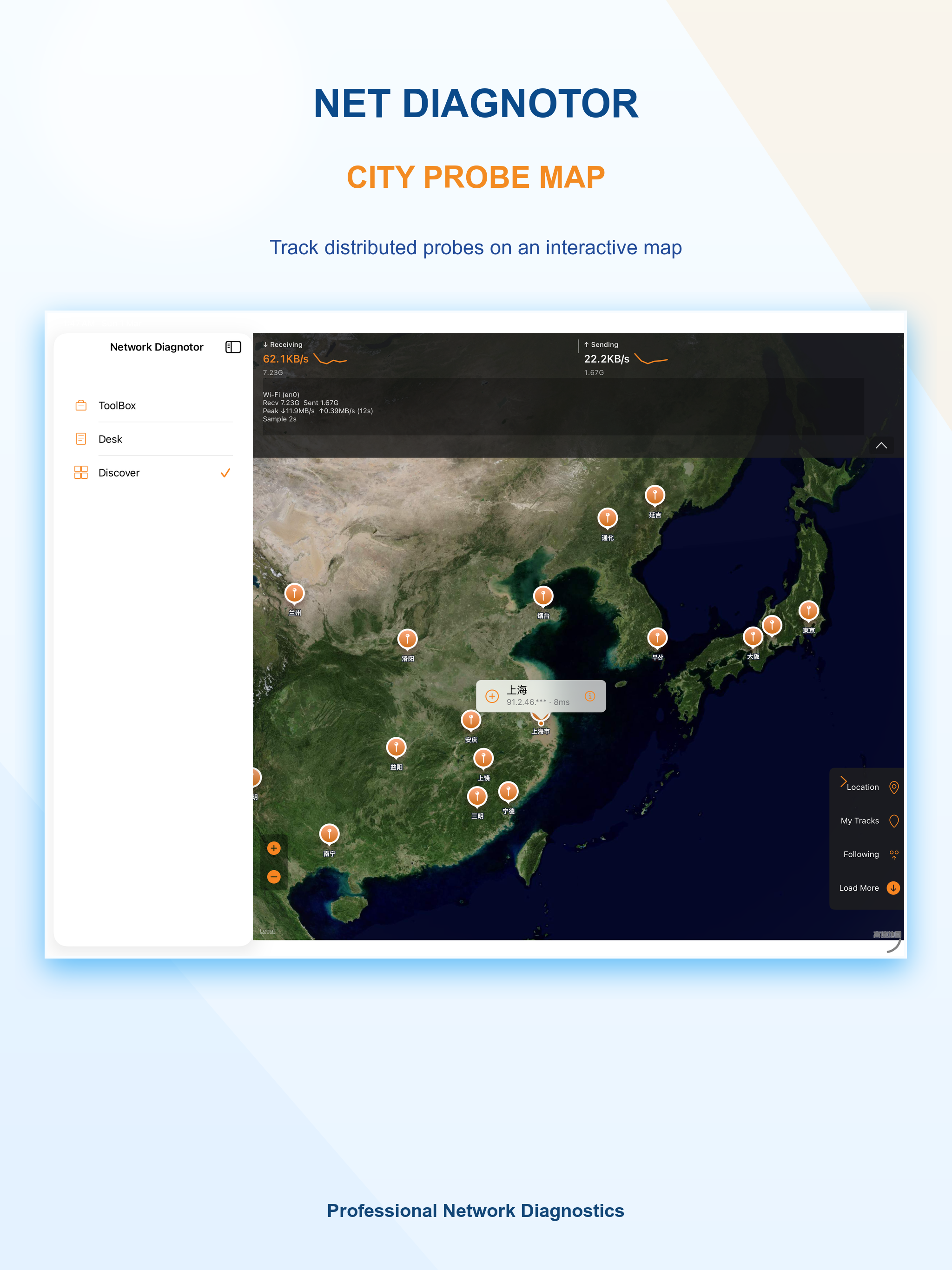Collapse the network stats overlay with the chevron
This screenshot has height=1270, width=952.
(x=881, y=445)
